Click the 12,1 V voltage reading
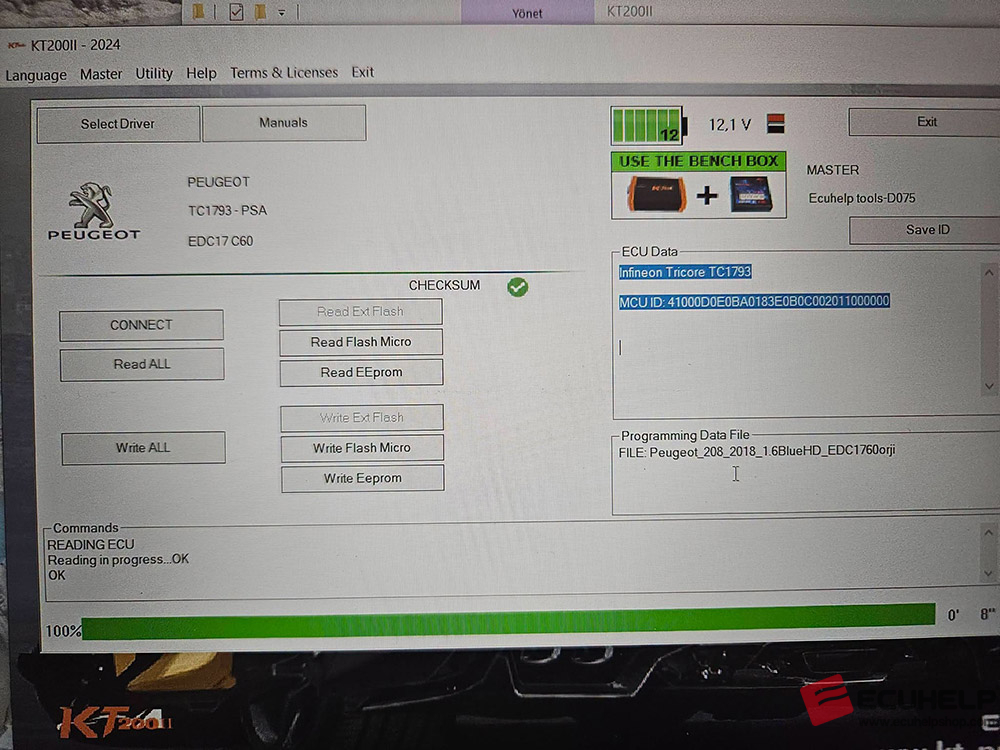Screen dimensions: 1000x750 730,125
